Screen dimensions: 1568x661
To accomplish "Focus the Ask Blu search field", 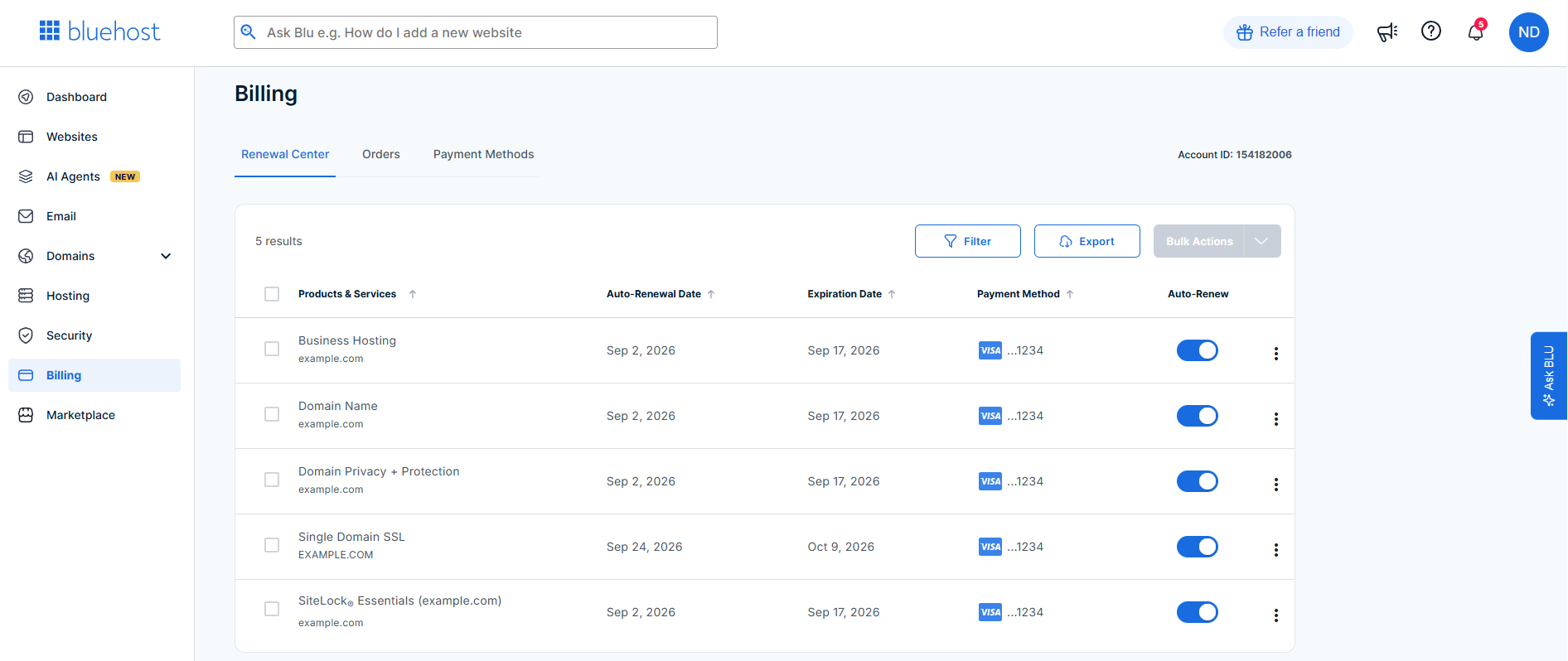I will click(x=476, y=32).
